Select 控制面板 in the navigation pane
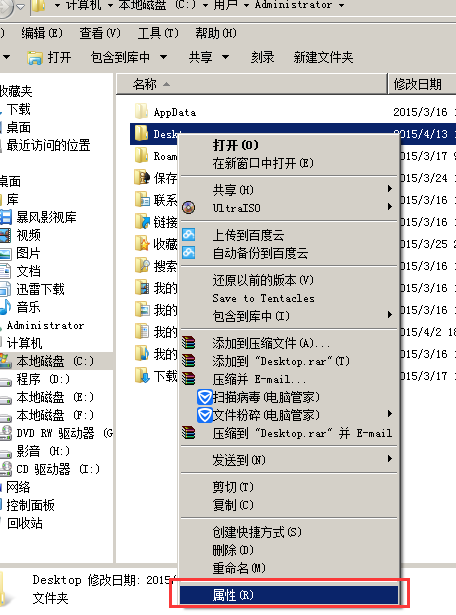 pyautogui.click(x=30, y=505)
